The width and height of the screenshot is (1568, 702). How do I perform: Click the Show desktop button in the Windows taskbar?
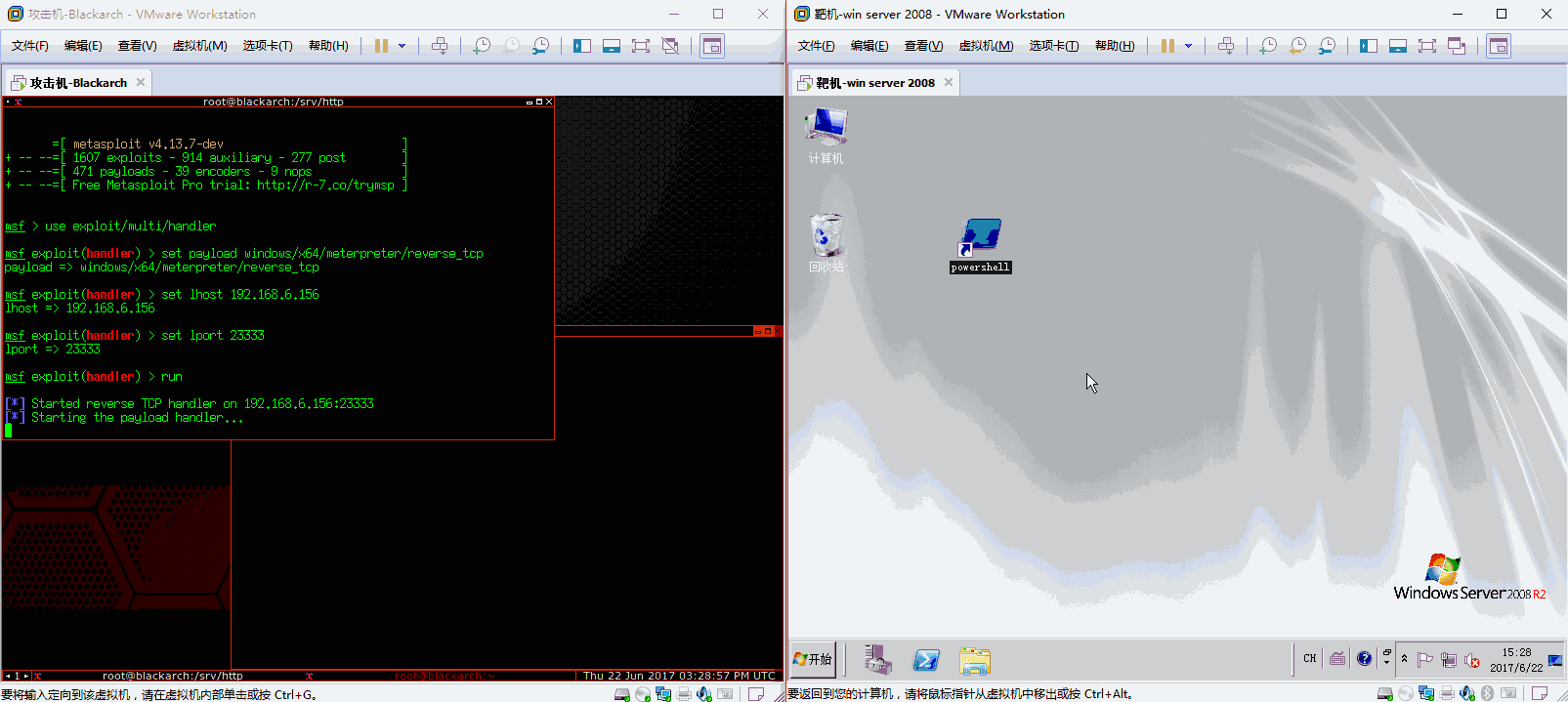(1555, 660)
